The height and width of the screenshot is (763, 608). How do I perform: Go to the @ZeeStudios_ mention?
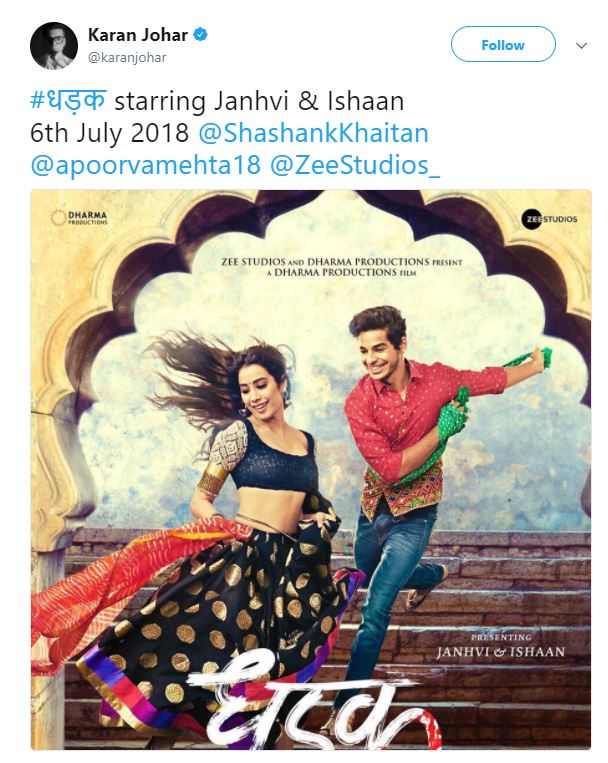pyautogui.click(x=354, y=164)
